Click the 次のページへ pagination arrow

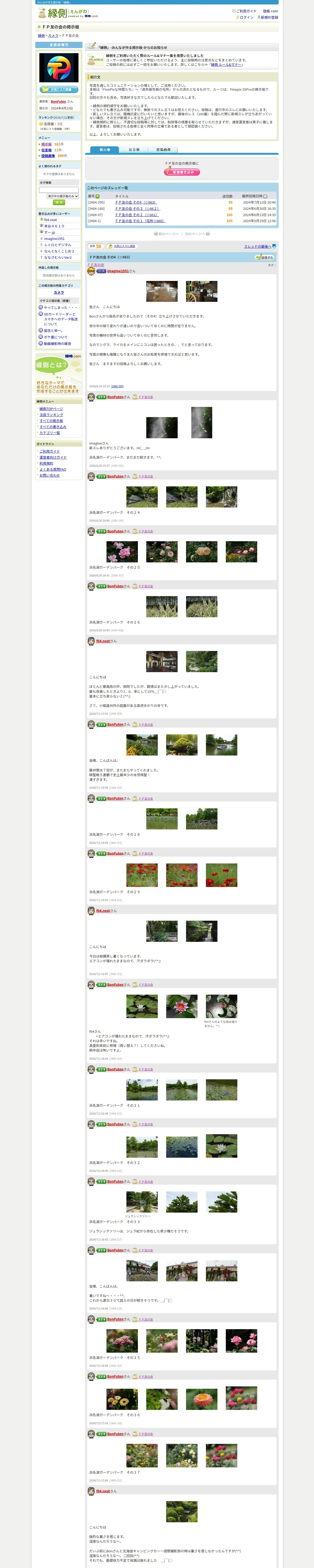(x=198, y=234)
